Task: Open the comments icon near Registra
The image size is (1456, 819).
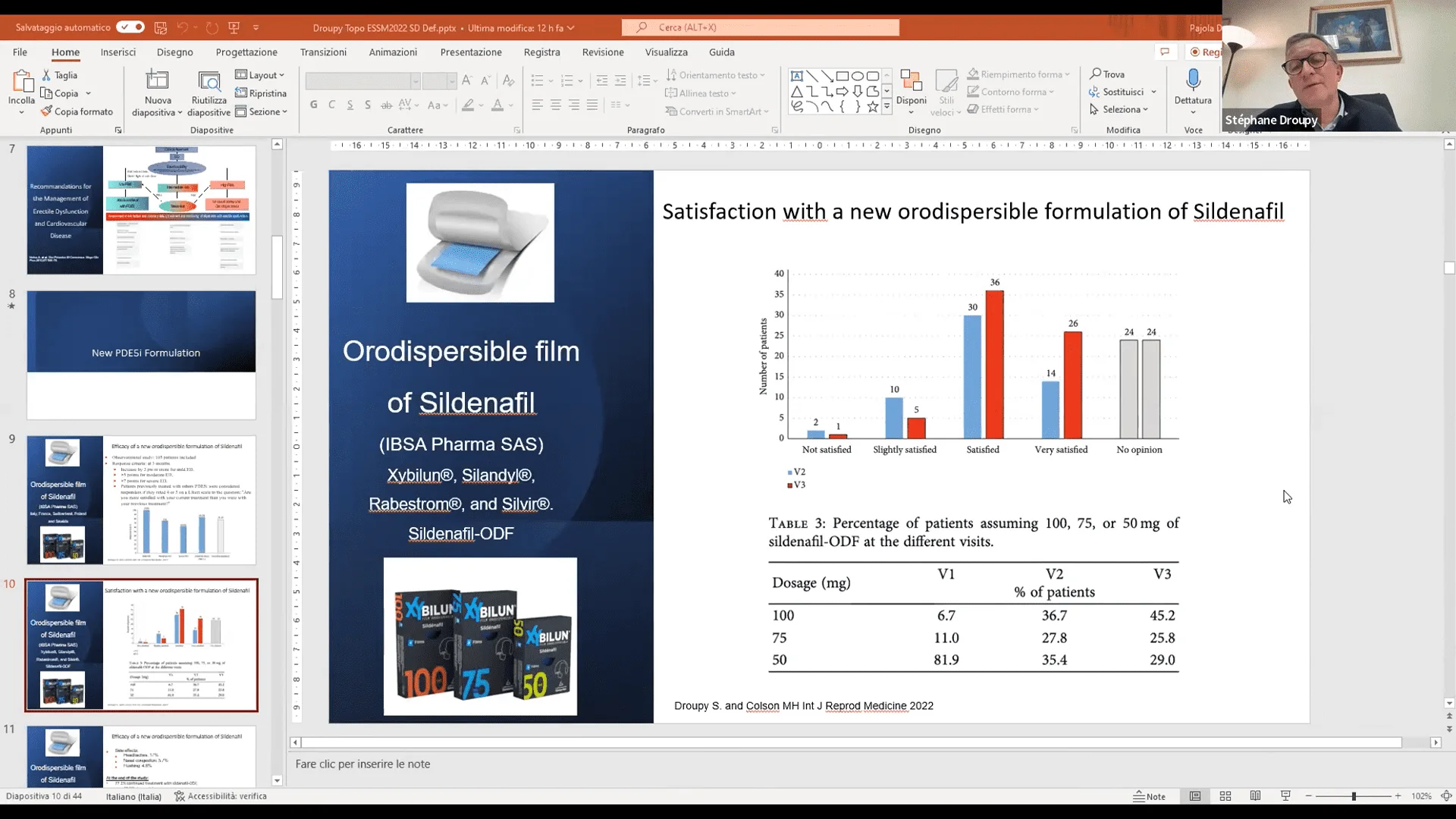Action: tap(1165, 52)
